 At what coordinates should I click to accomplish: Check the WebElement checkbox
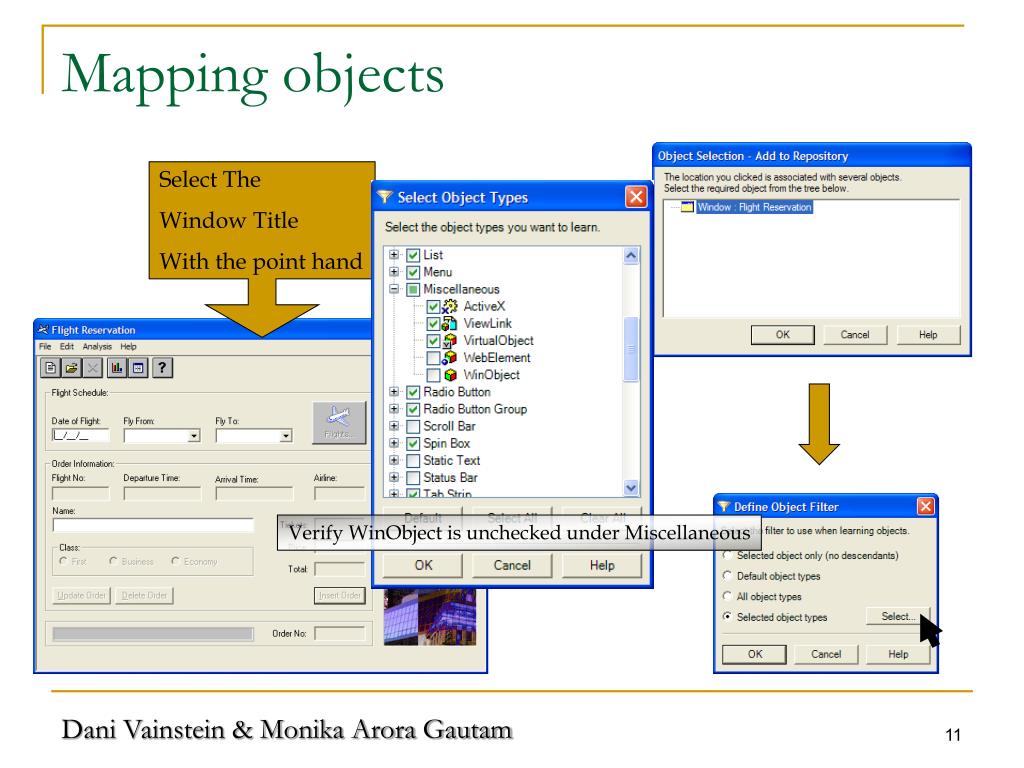pyautogui.click(x=433, y=358)
